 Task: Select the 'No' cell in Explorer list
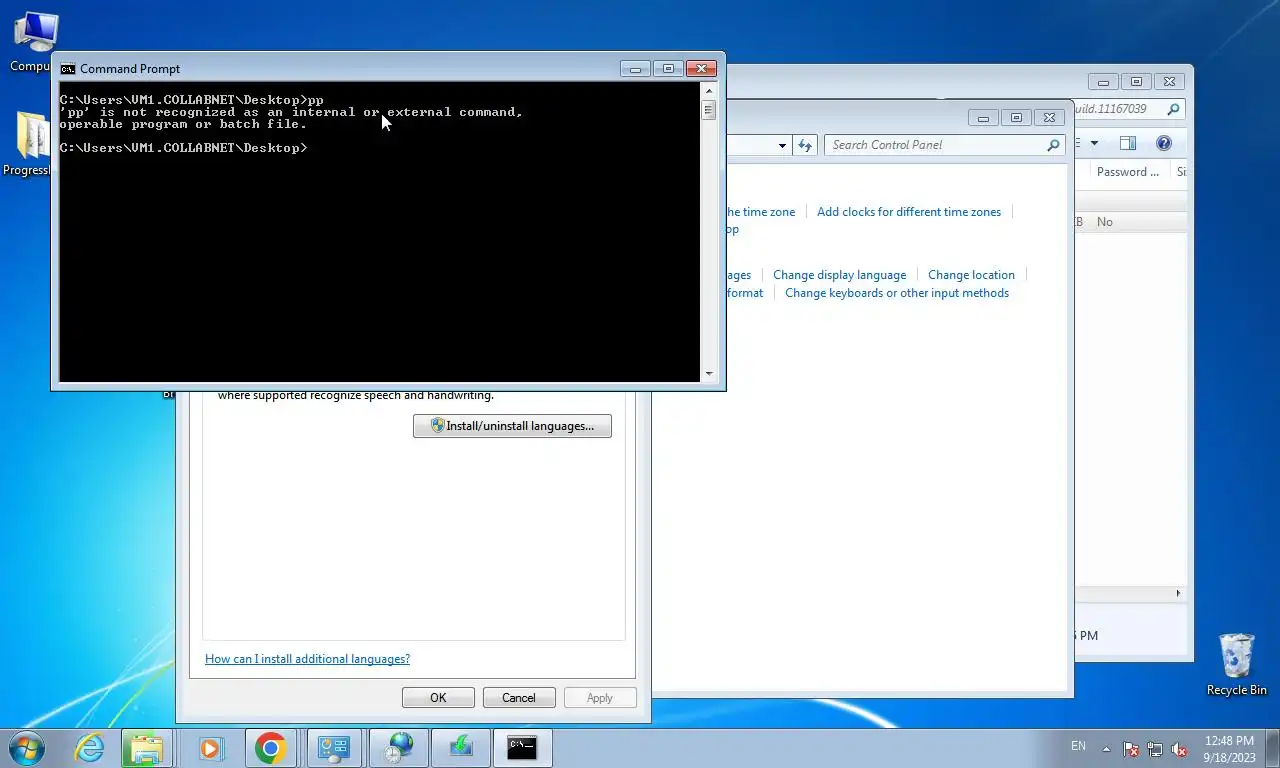1105,222
